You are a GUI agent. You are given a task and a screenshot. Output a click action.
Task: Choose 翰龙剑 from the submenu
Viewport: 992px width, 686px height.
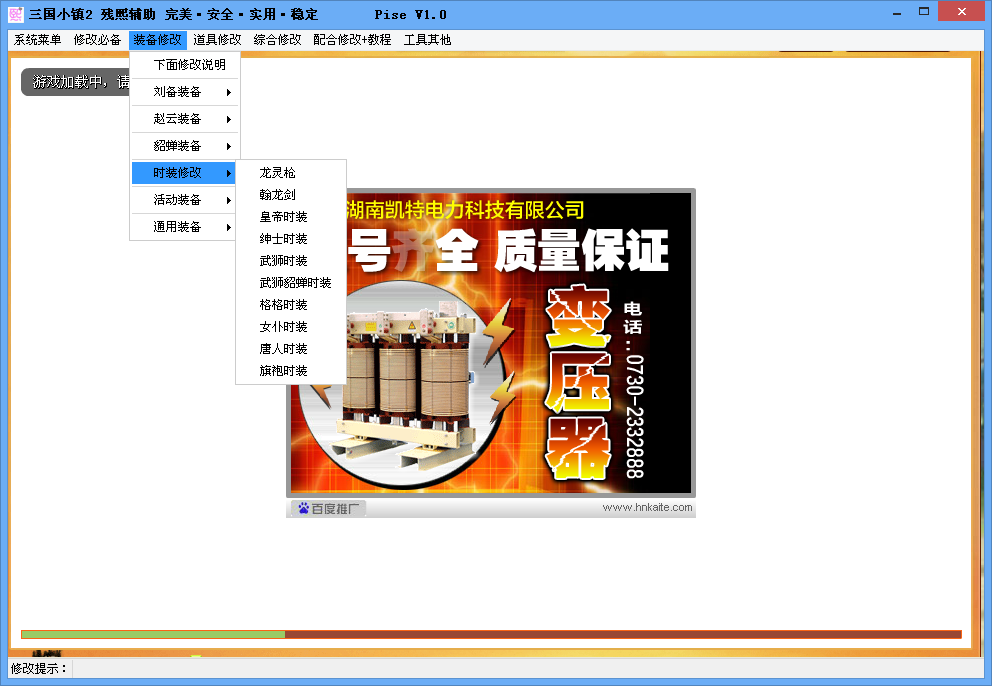point(291,195)
